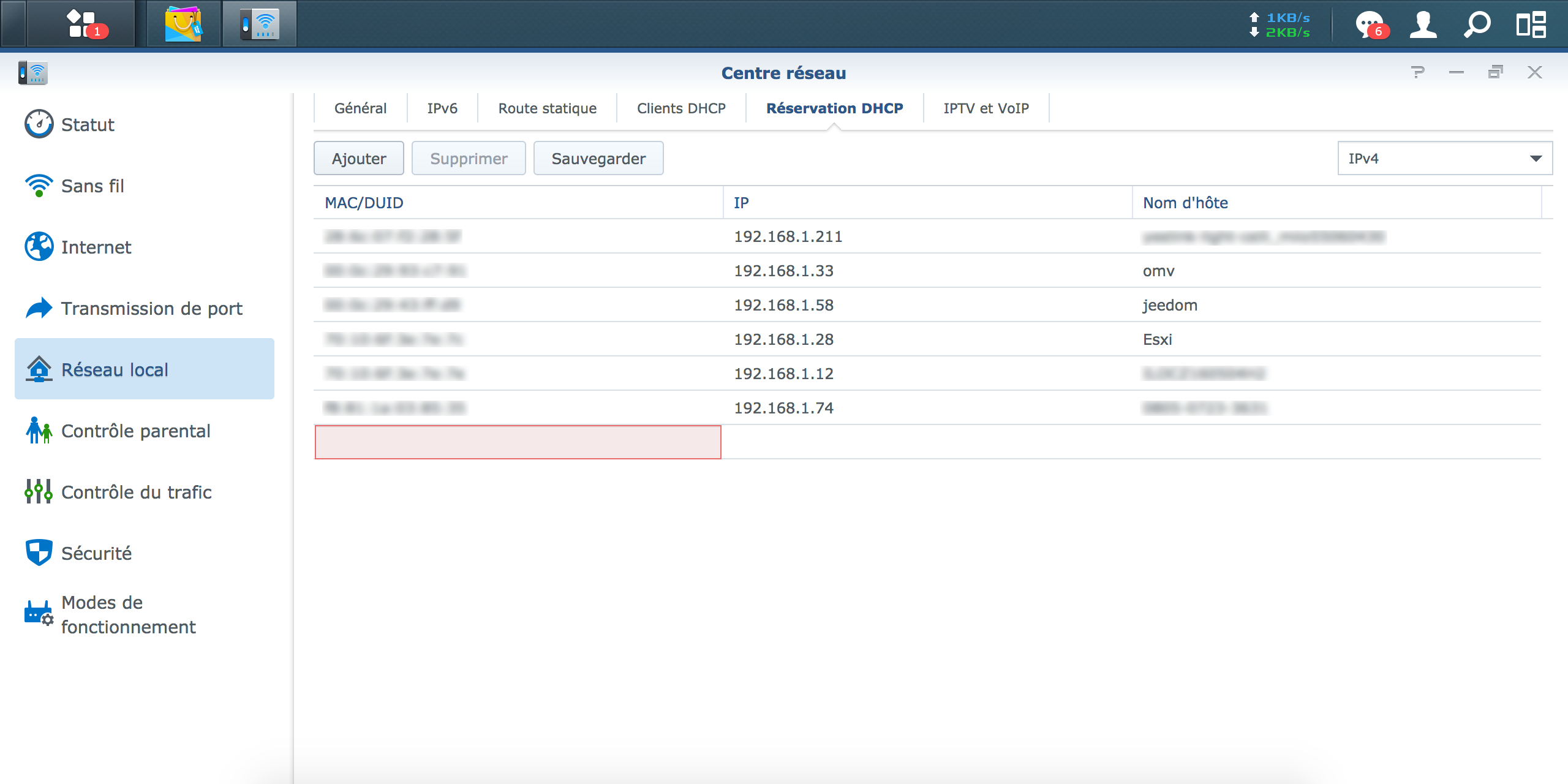Open the Sécurité sidebar label
1568x784 pixels.
pos(97,553)
